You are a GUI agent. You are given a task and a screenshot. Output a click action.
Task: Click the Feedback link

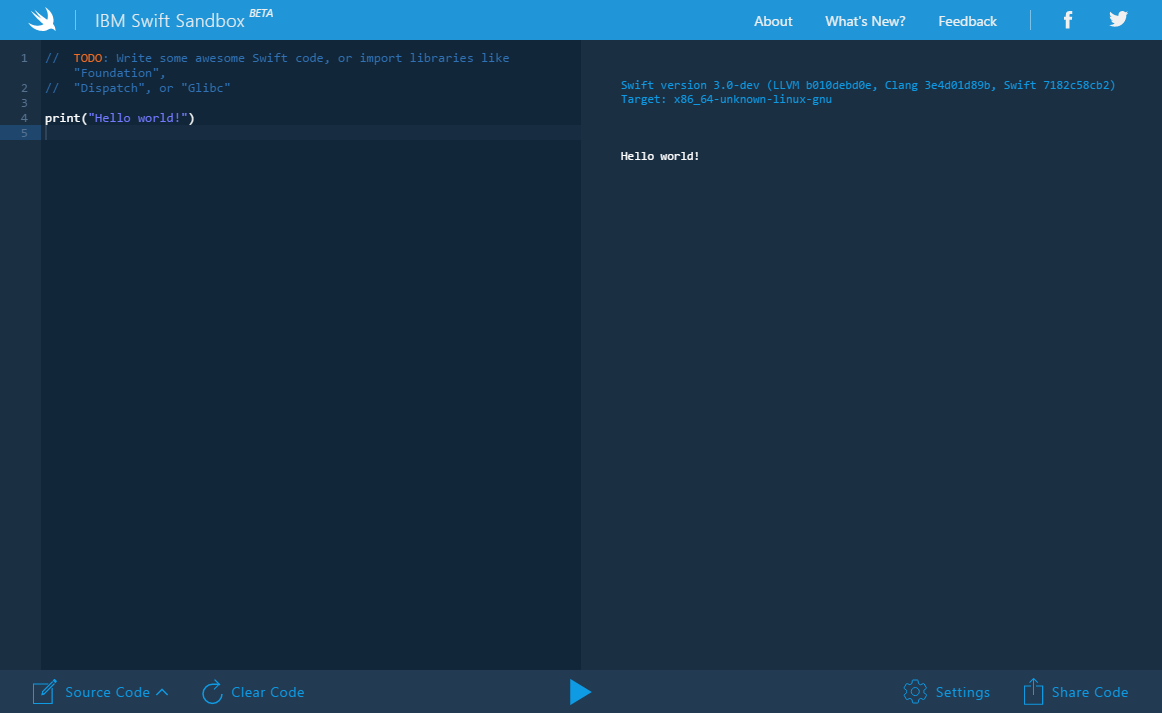[967, 20]
